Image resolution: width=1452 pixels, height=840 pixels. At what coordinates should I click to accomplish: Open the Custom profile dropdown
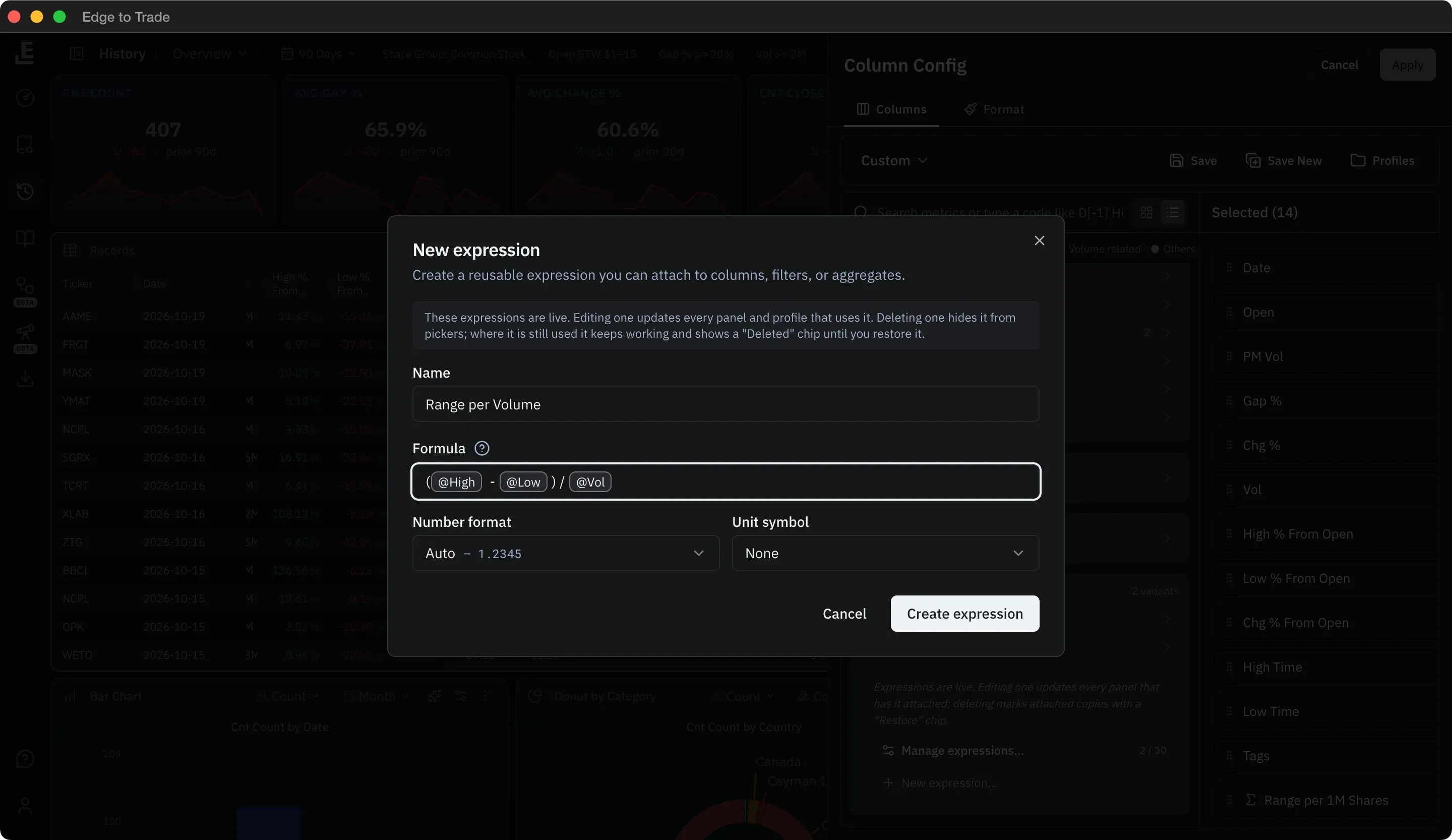(x=894, y=160)
